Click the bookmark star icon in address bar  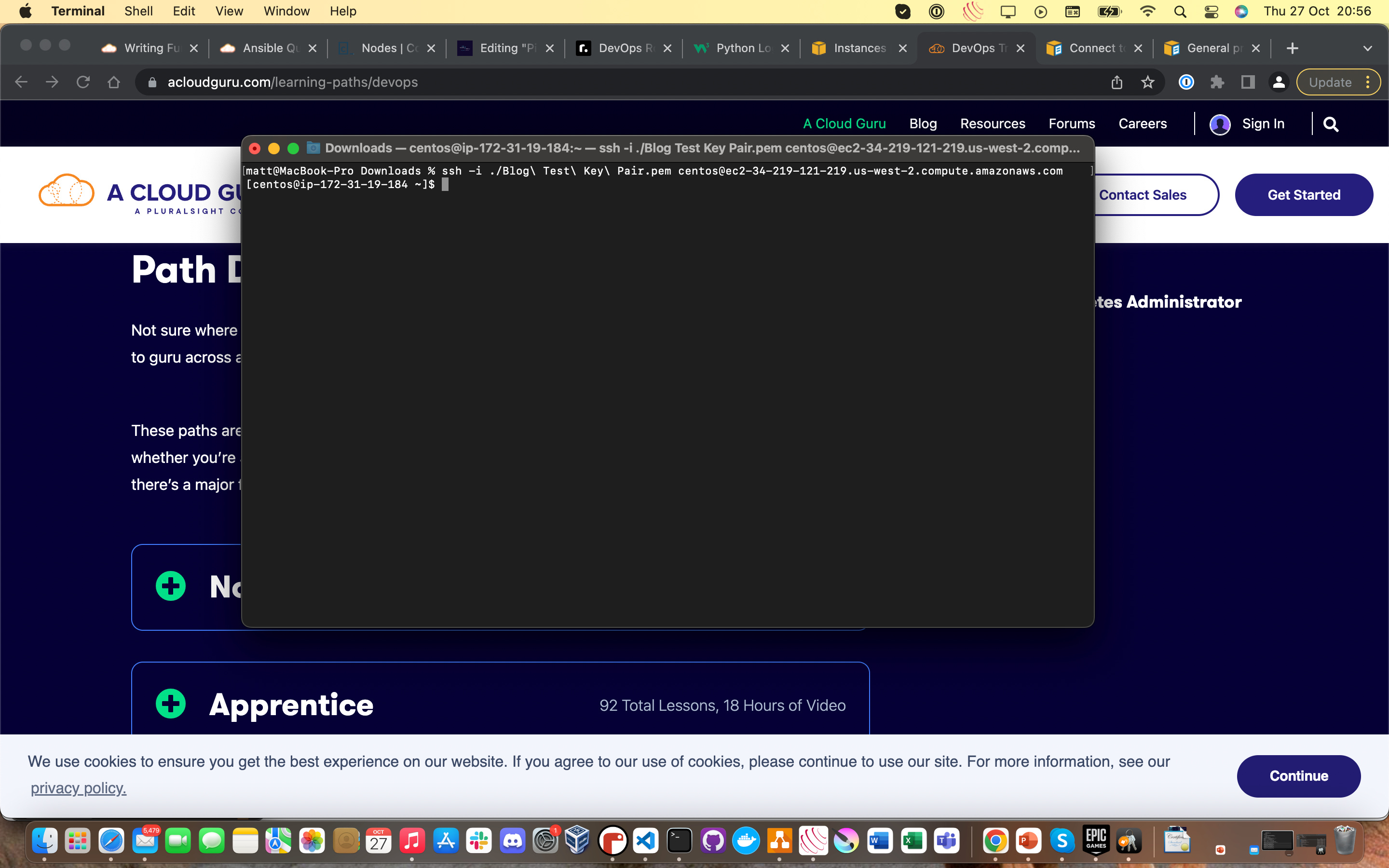pyautogui.click(x=1147, y=82)
